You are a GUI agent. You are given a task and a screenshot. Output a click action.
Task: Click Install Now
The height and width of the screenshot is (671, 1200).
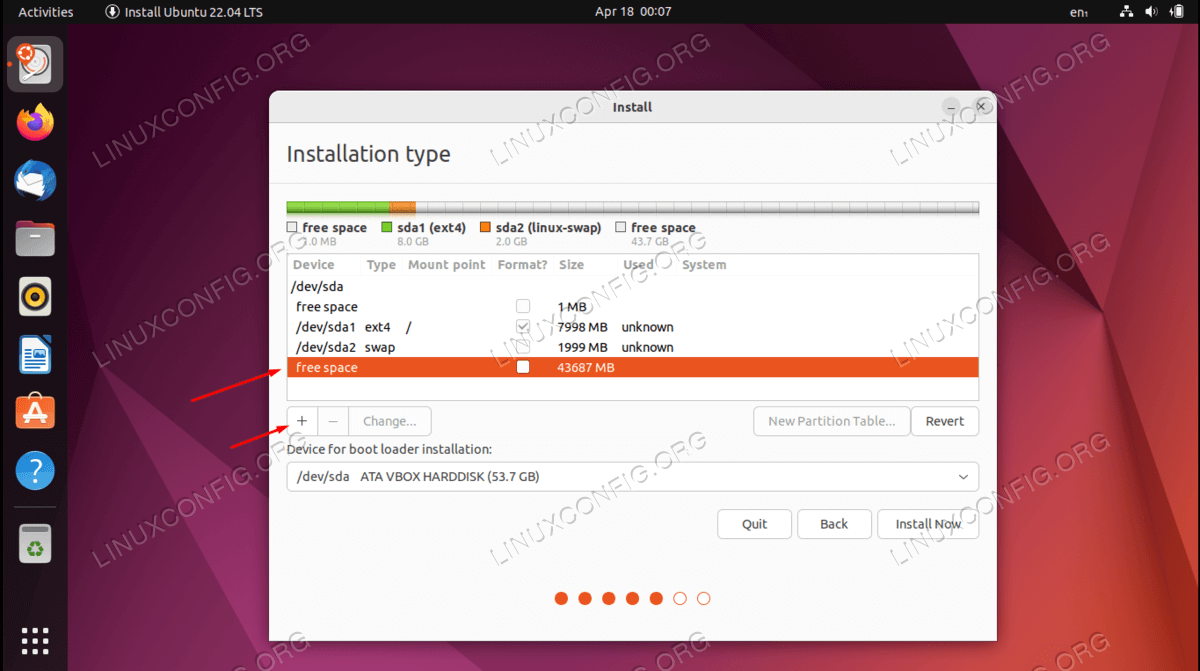pos(928,524)
